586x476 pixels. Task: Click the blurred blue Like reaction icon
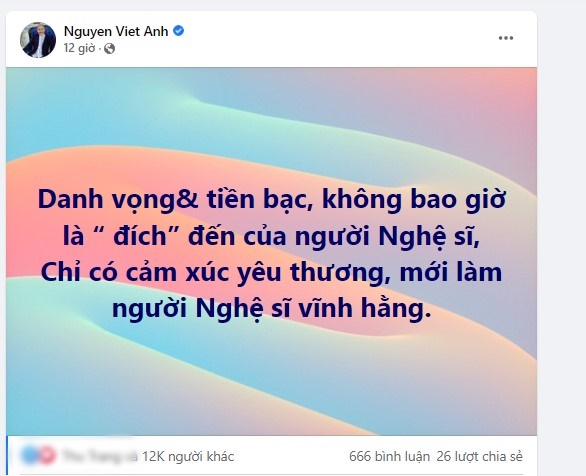coord(29,455)
